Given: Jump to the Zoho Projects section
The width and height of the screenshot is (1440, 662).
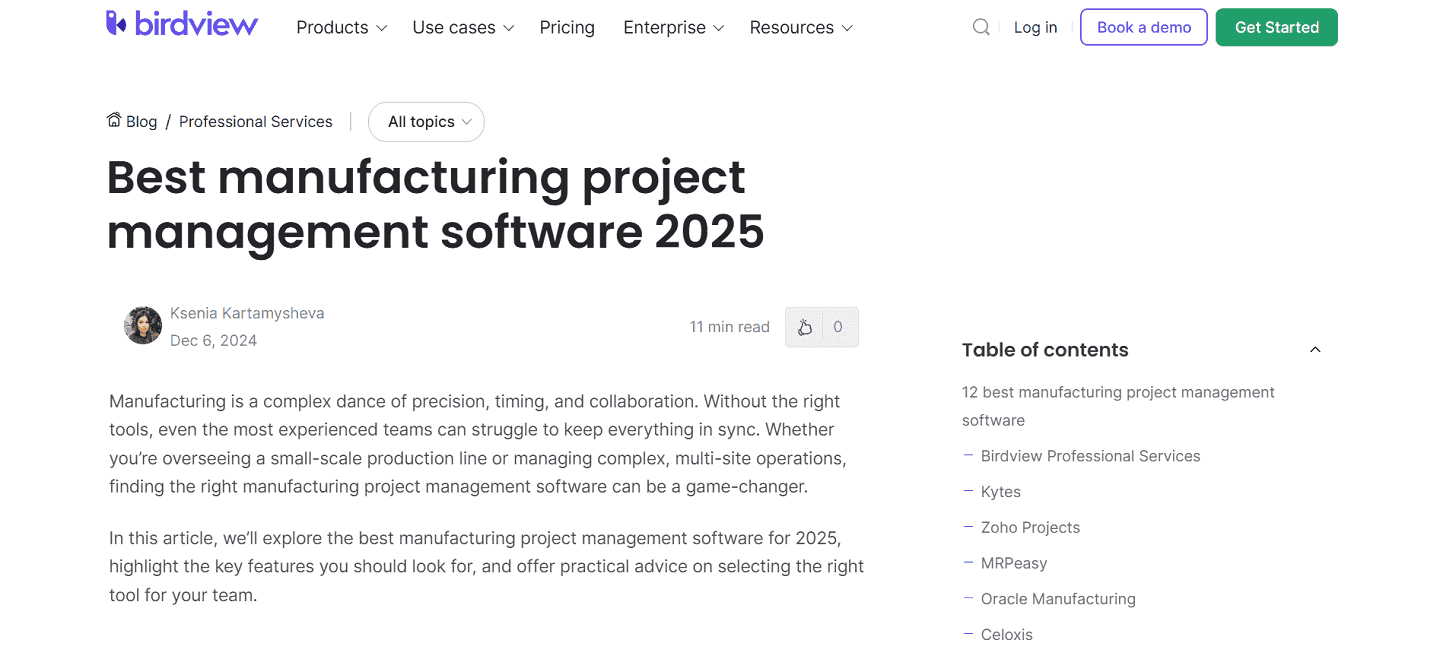Looking at the screenshot, I should [1031, 527].
